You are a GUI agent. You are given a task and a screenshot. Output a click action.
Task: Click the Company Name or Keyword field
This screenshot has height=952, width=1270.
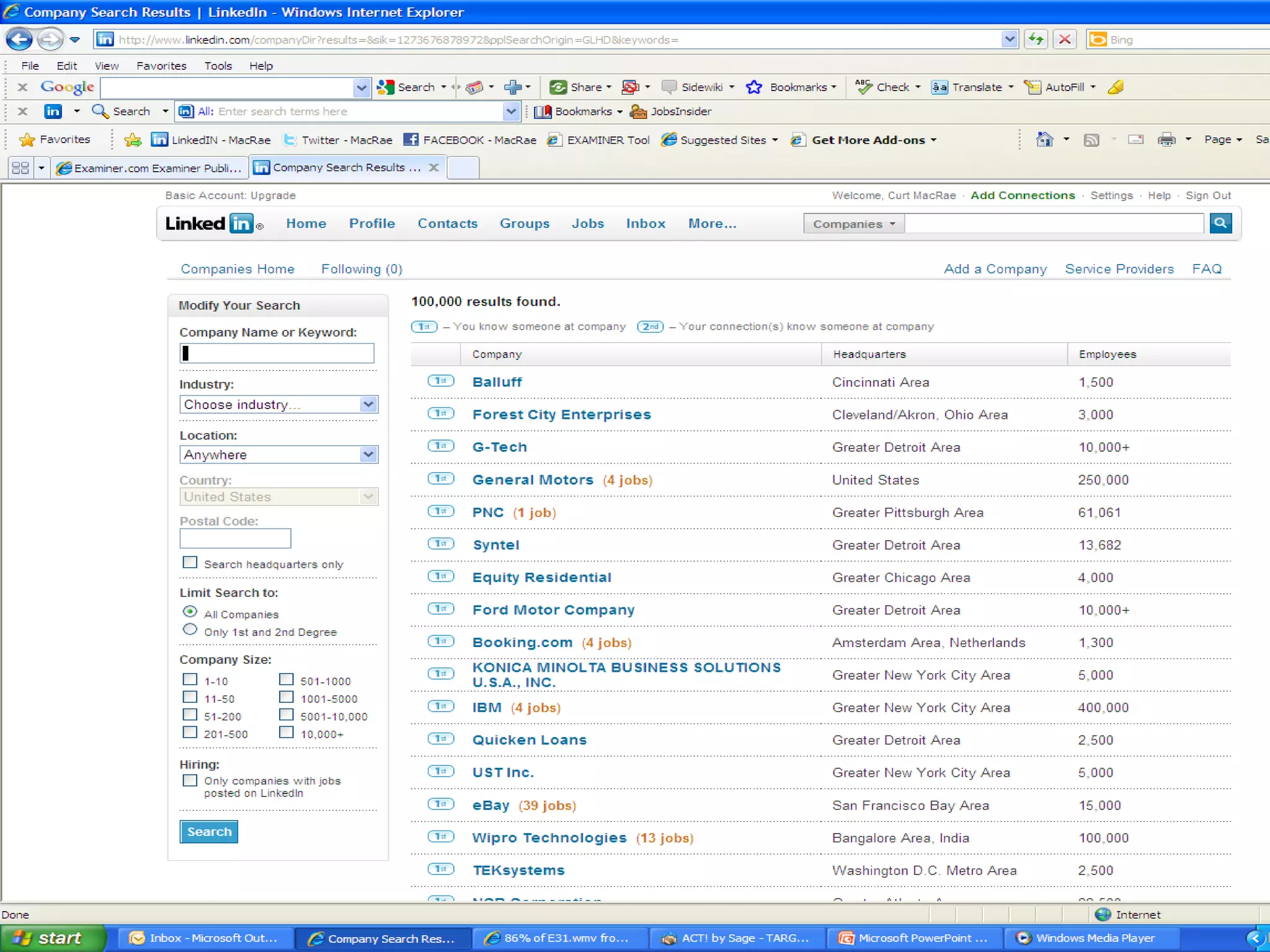pos(277,353)
